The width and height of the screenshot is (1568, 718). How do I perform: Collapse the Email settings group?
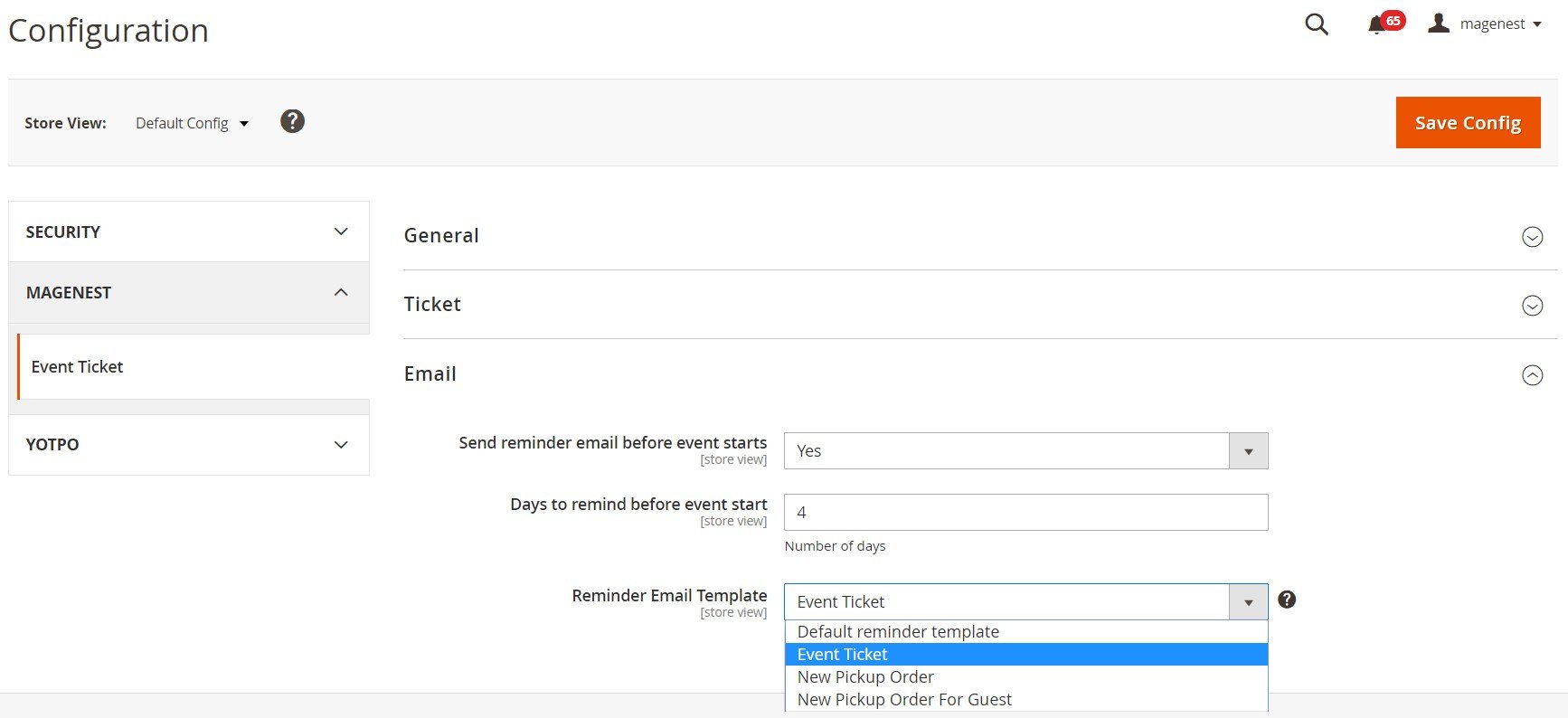click(980, 373)
